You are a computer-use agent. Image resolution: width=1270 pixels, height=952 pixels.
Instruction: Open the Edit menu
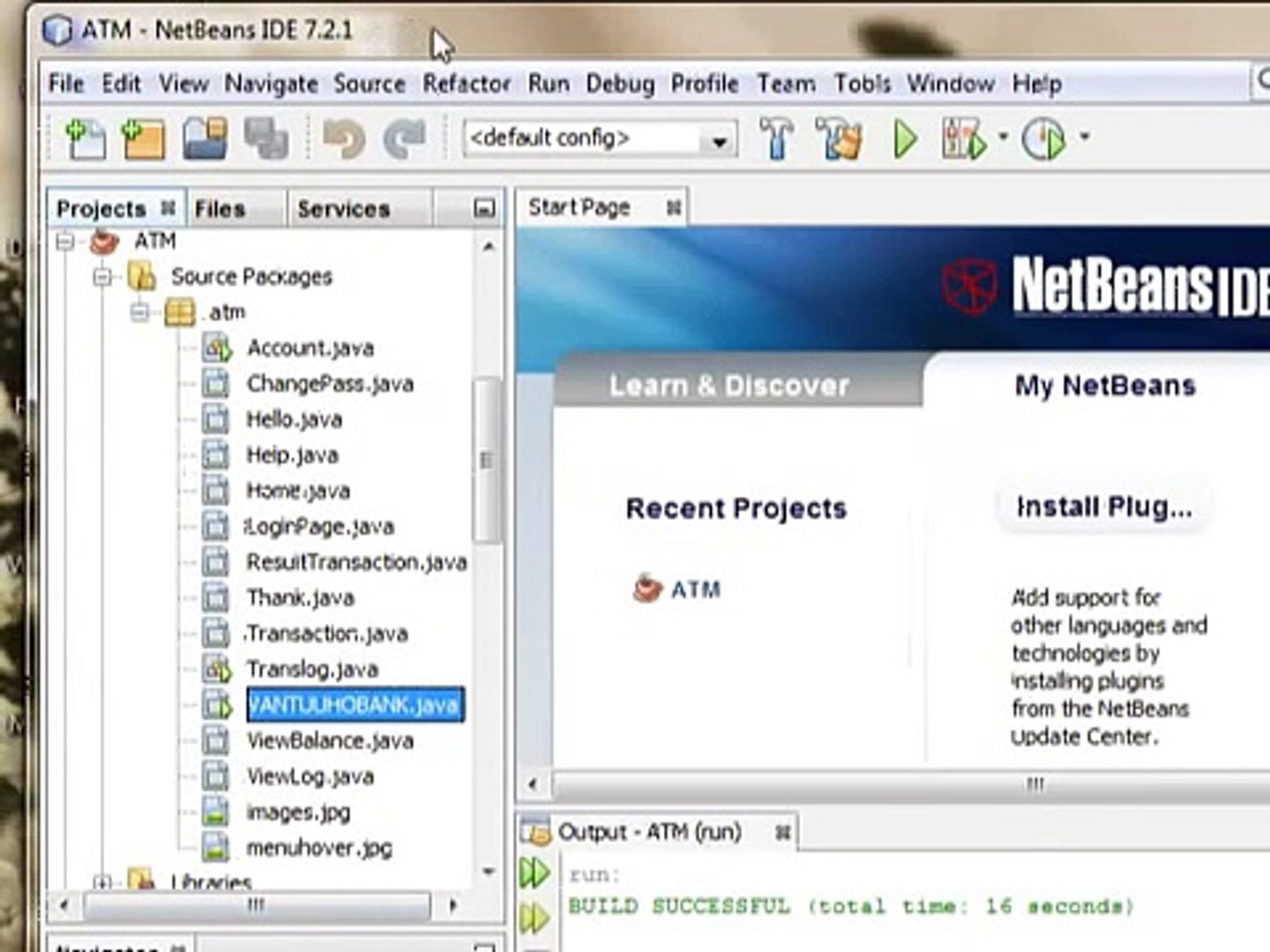coord(122,84)
